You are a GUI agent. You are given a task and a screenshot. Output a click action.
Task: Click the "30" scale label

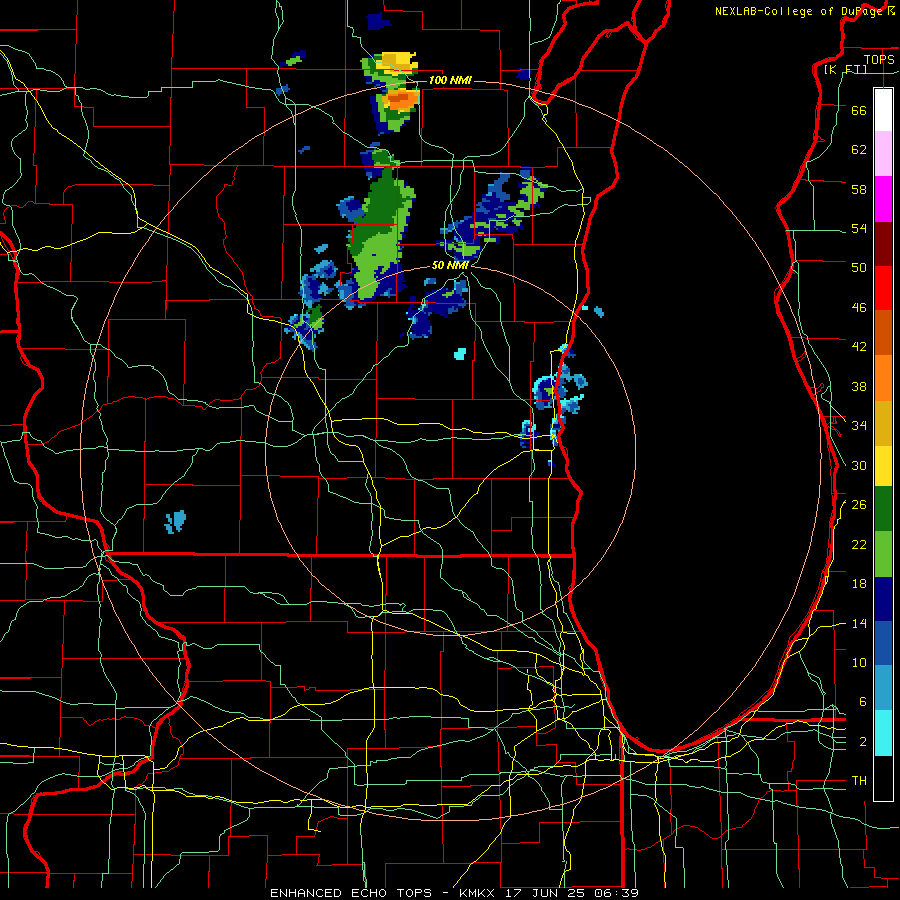point(859,465)
